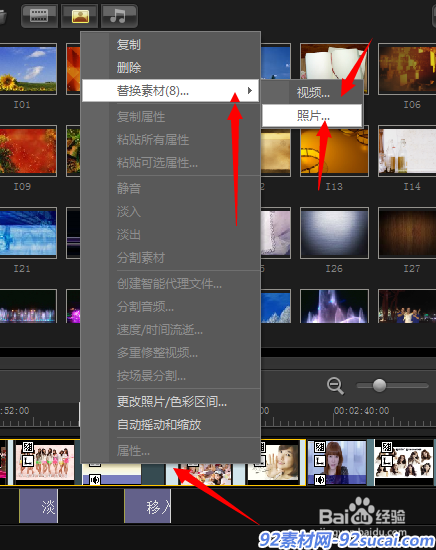Click the L icon on the blue portrait clip
Screen dimensions: 436x550
coord(320,460)
